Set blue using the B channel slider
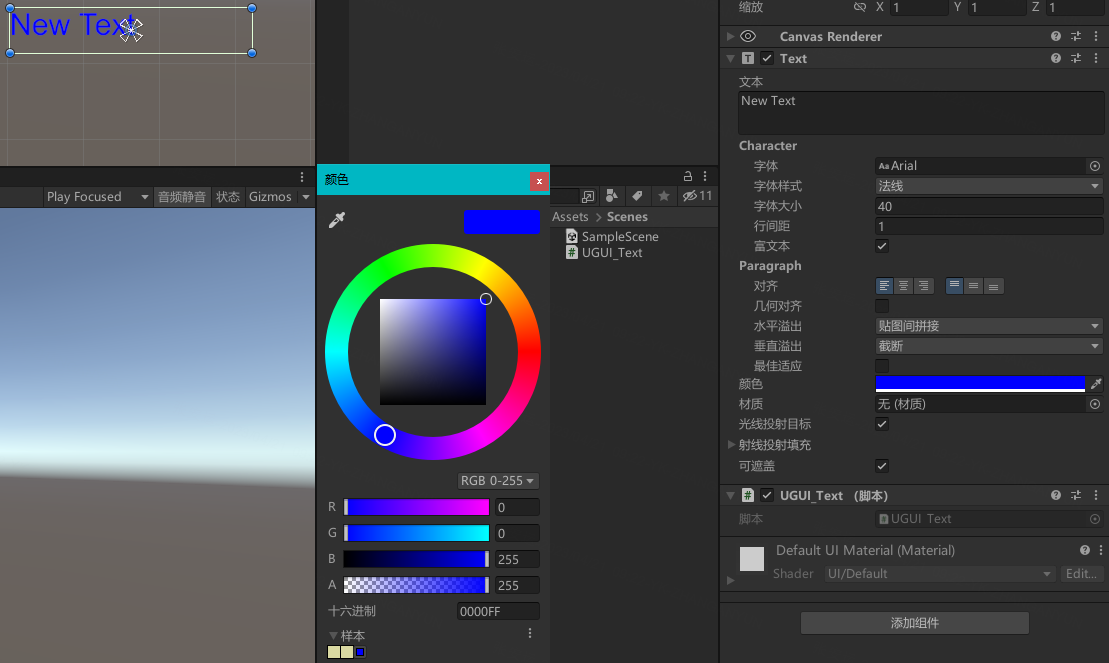Image resolution: width=1109 pixels, height=663 pixels. coord(416,558)
